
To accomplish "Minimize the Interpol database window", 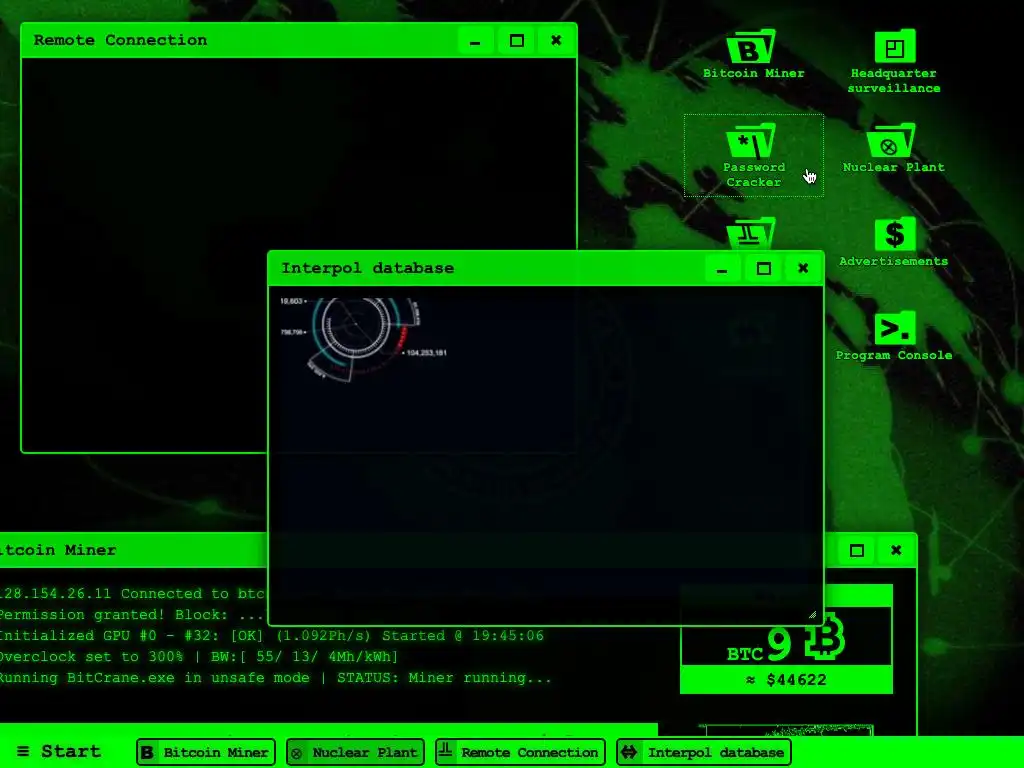I will (x=722, y=268).
